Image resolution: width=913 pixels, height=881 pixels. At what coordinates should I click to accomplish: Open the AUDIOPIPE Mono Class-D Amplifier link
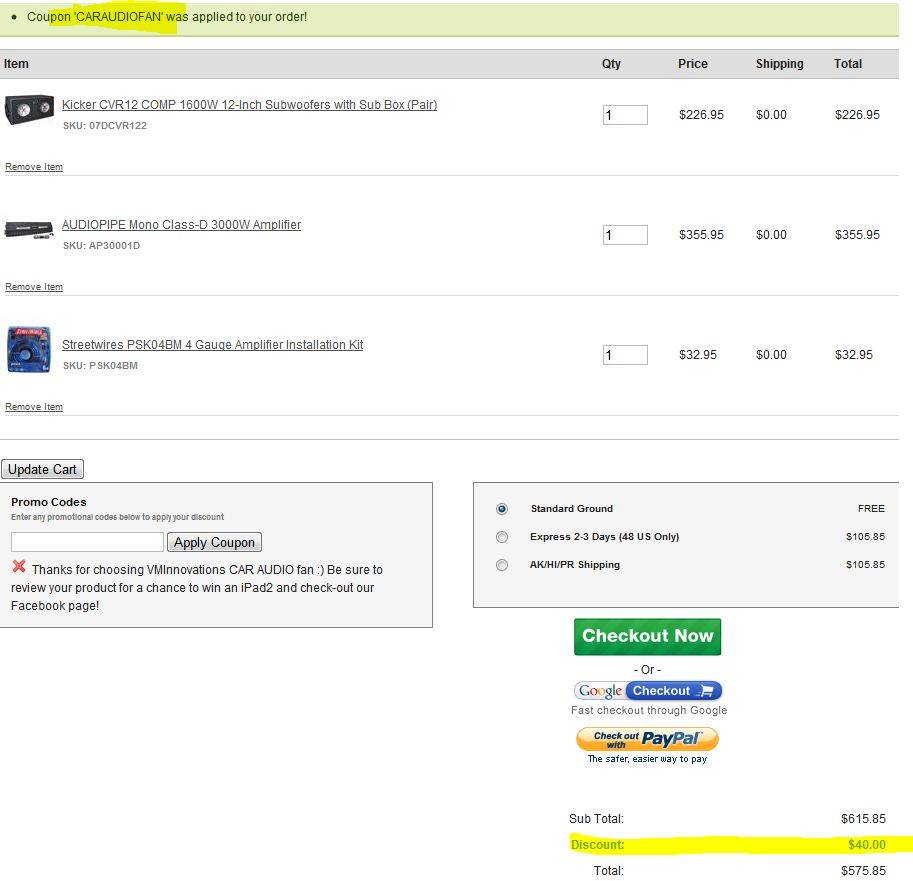[x=181, y=225]
